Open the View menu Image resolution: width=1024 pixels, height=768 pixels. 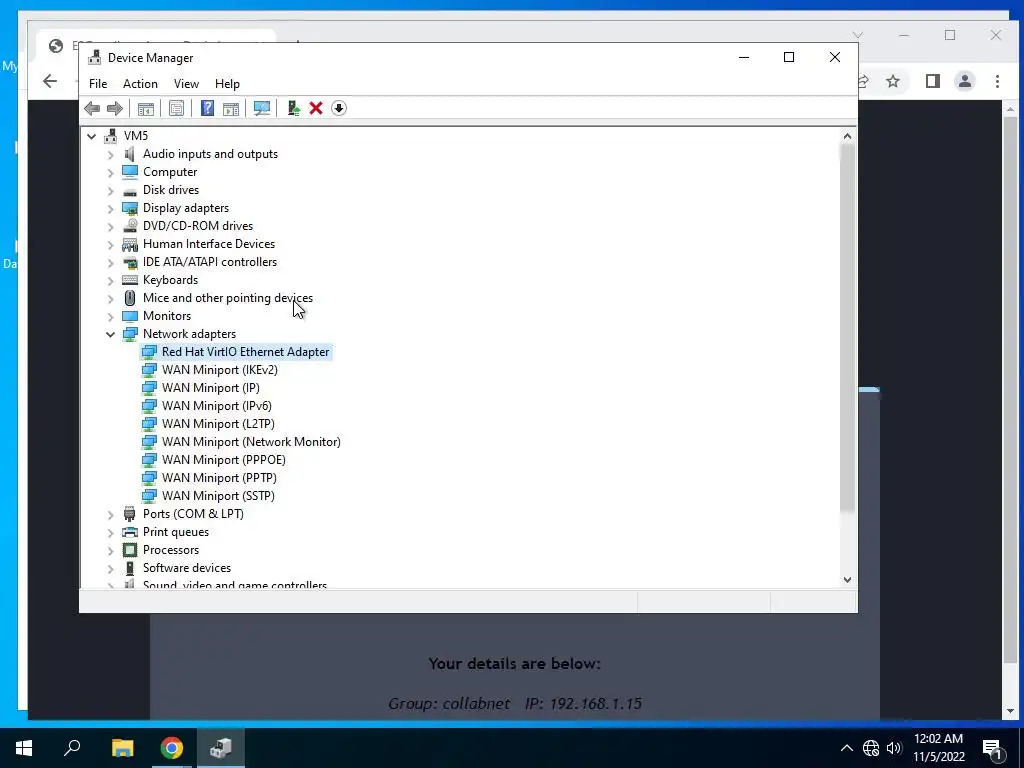coord(186,84)
